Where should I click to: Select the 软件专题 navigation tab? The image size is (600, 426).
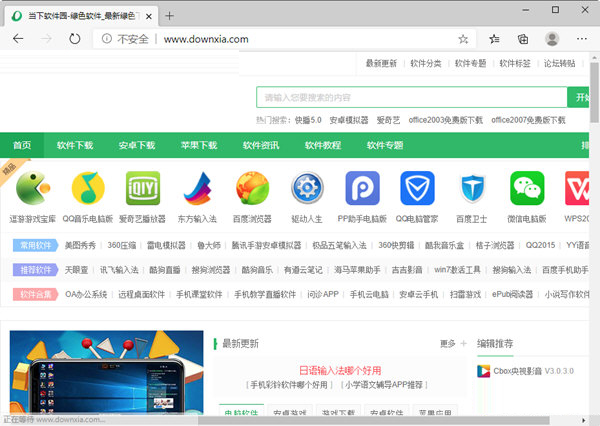(x=385, y=145)
